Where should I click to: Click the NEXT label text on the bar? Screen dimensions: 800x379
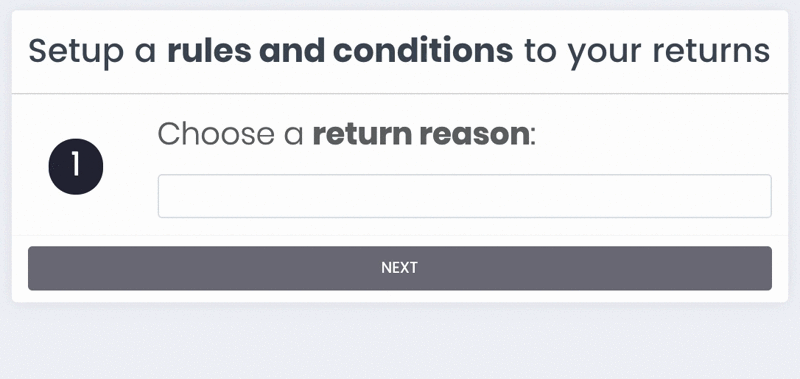(399, 268)
